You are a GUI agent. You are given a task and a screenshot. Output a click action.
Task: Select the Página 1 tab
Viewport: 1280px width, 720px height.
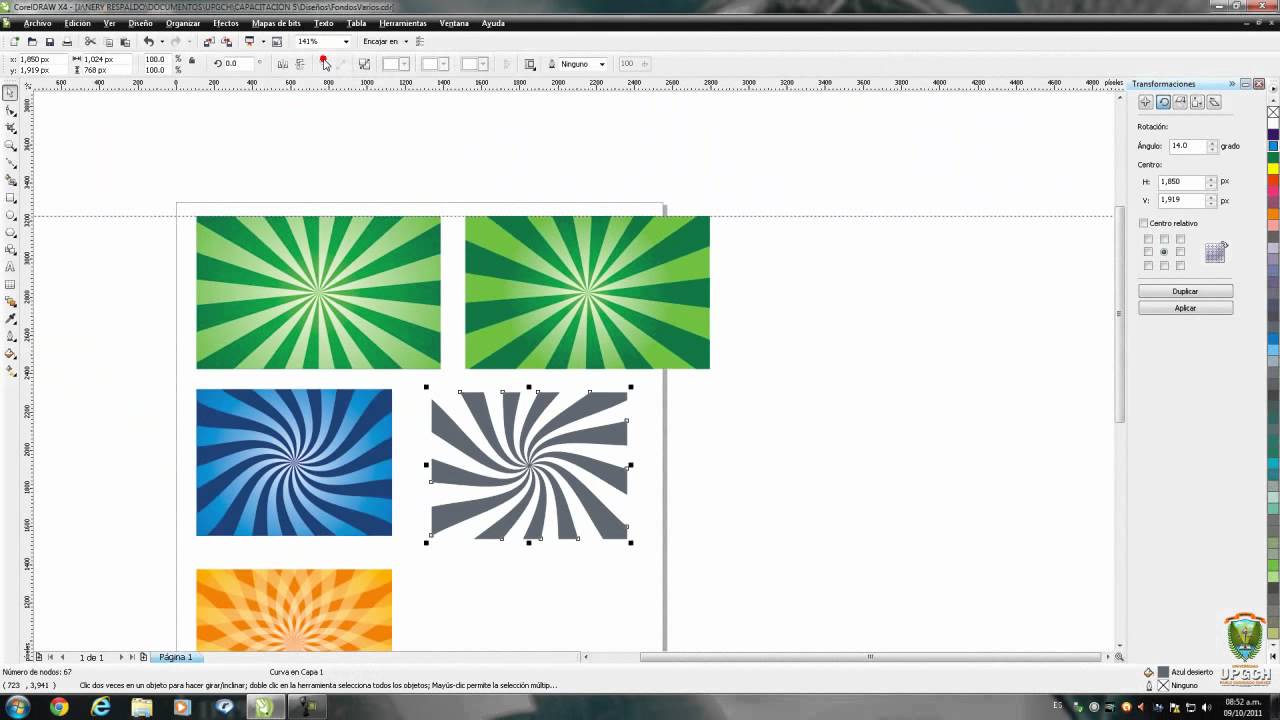pos(176,657)
